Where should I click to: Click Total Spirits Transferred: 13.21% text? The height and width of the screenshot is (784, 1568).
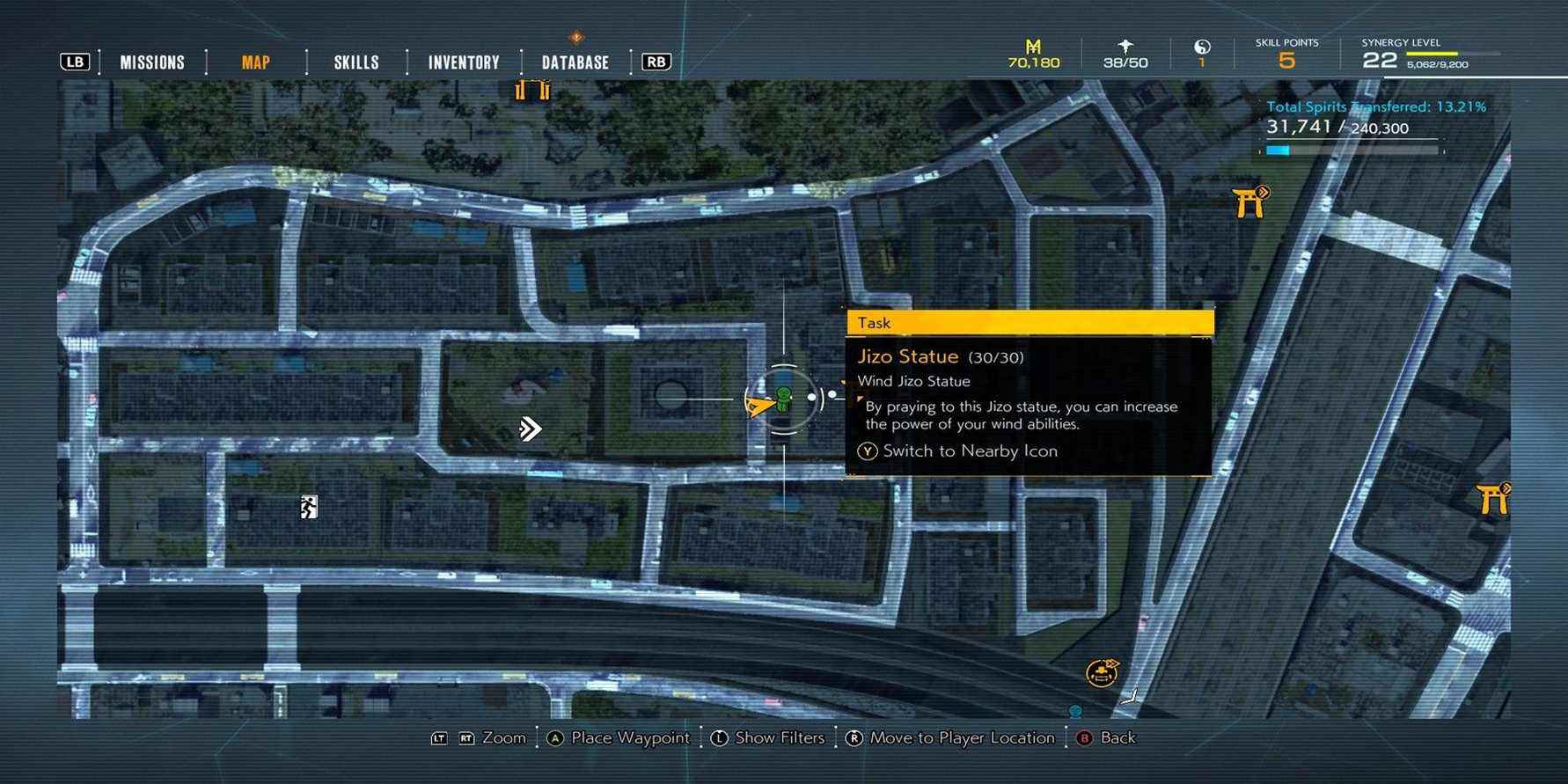(x=1376, y=107)
